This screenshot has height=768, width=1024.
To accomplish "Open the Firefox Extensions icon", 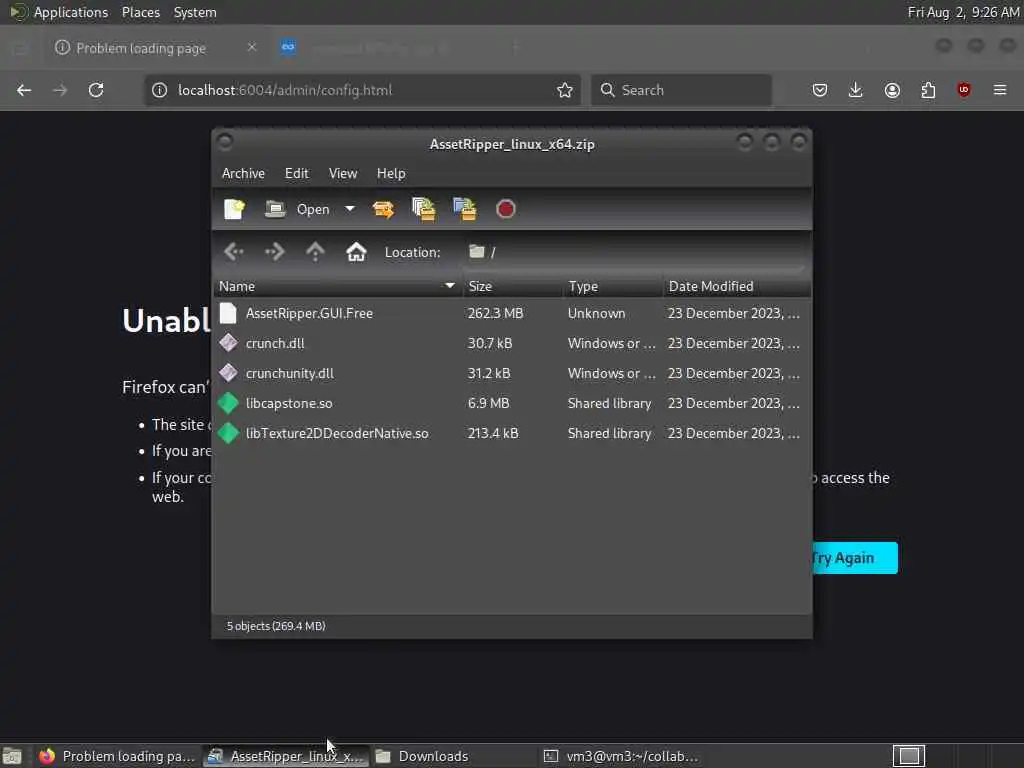I will click(x=928, y=90).
